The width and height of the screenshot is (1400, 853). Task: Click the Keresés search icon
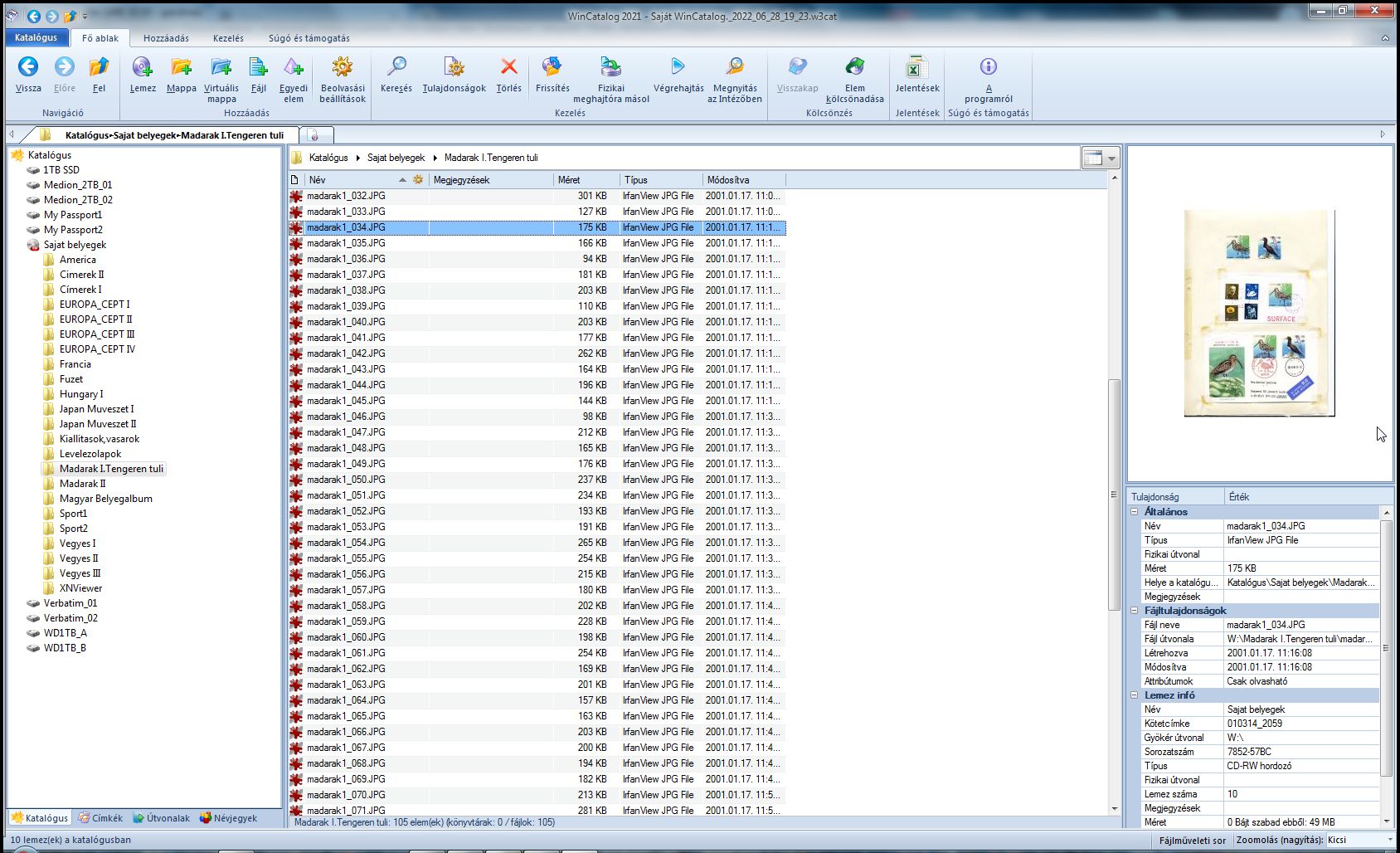point(396,67)
